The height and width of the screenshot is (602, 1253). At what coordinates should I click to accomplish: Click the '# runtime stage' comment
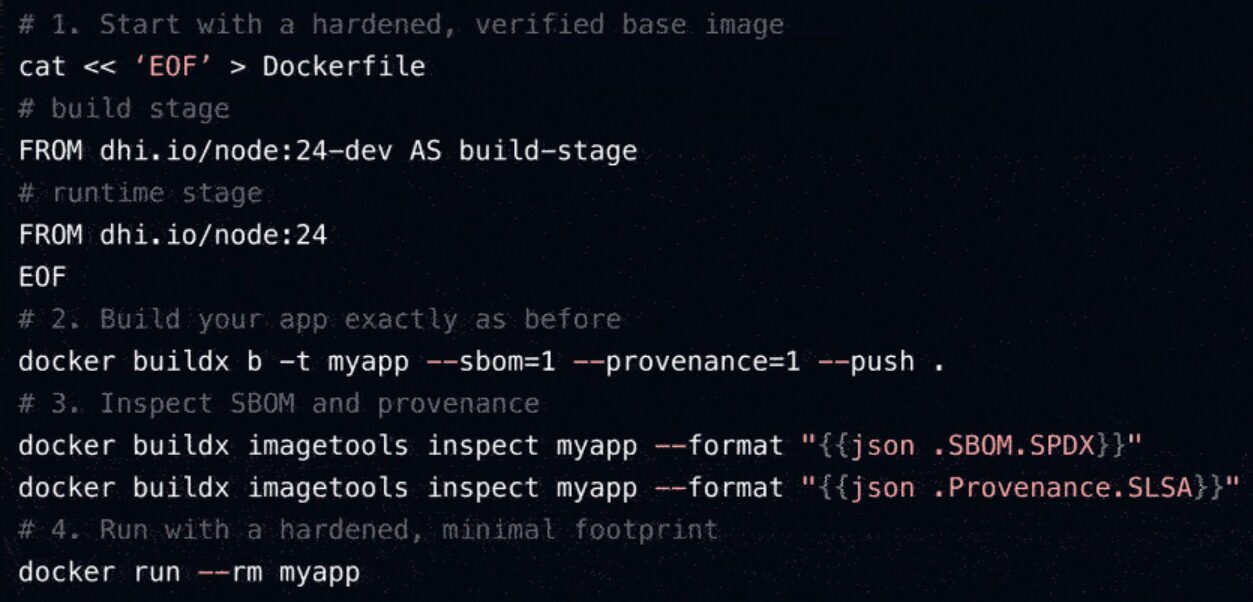click(x=140, y=193)
